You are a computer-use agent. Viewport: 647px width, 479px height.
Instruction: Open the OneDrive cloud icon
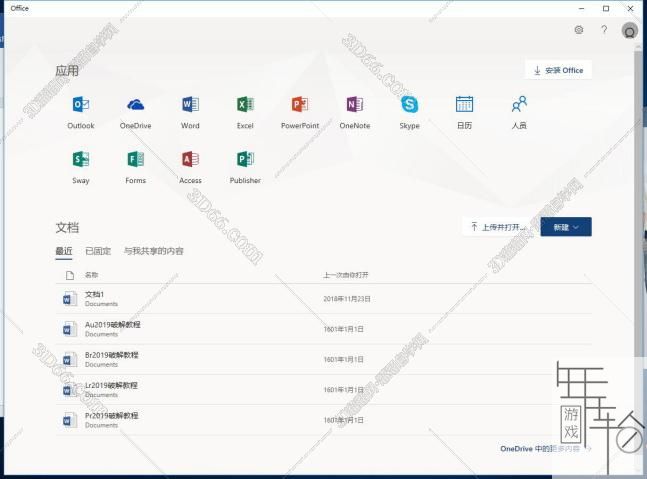tap(135, 105)
